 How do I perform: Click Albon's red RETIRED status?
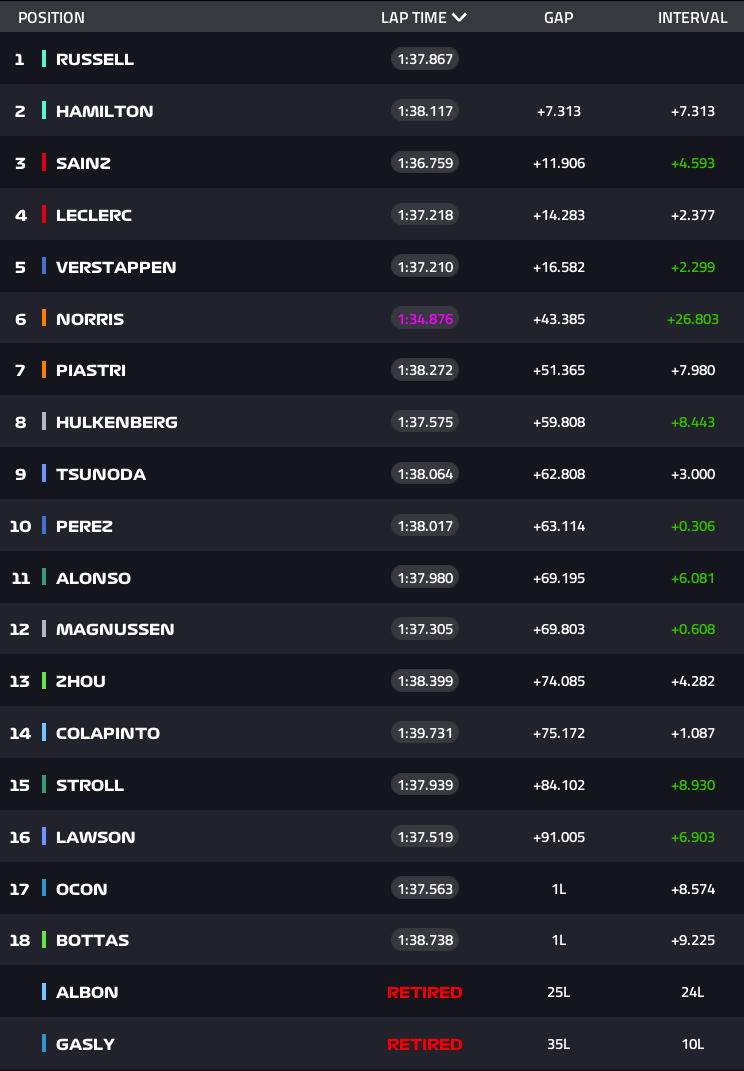pyautogui.click(x=425, y=992)
